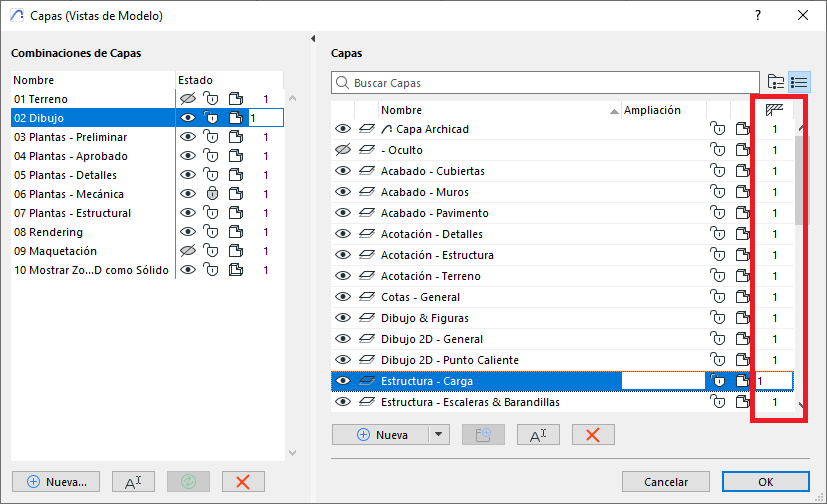
Task: Show the hidden - Oculto layer
Action: coord(343,150)
